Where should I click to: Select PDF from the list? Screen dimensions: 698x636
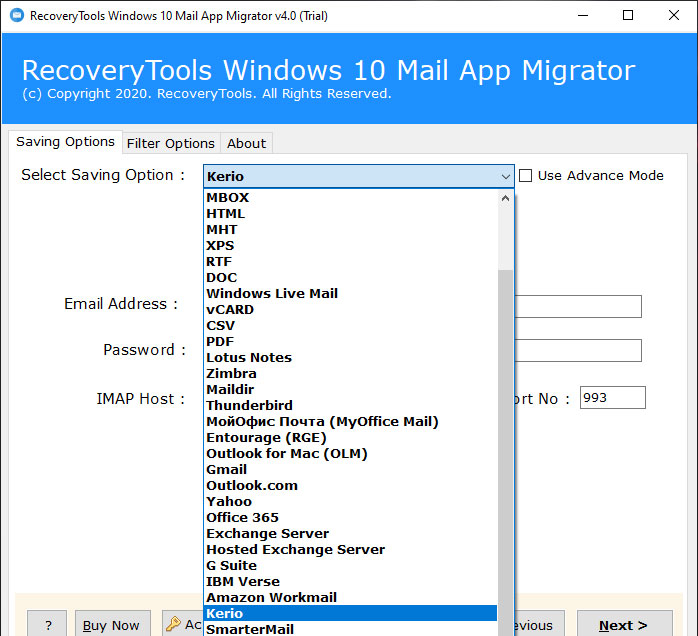tap(351, 342)
